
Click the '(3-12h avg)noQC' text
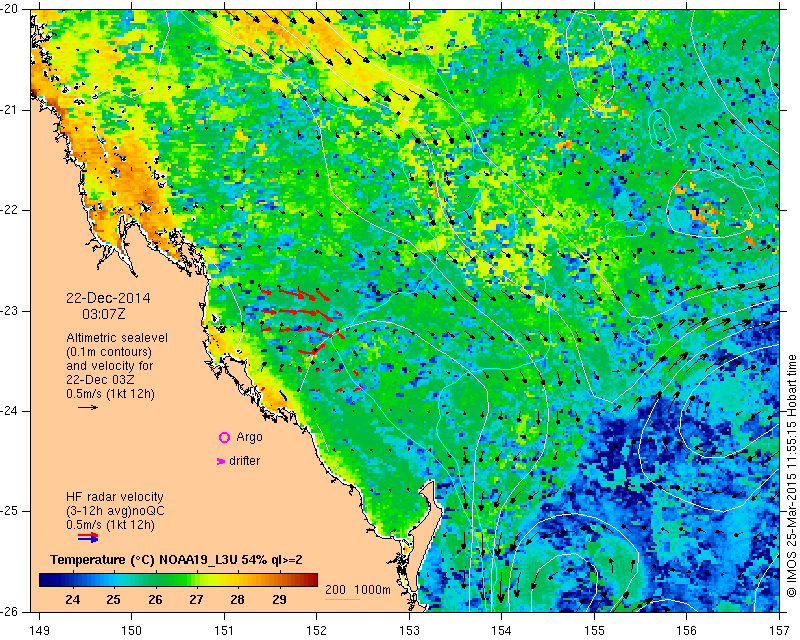click(x=115, y=511)
